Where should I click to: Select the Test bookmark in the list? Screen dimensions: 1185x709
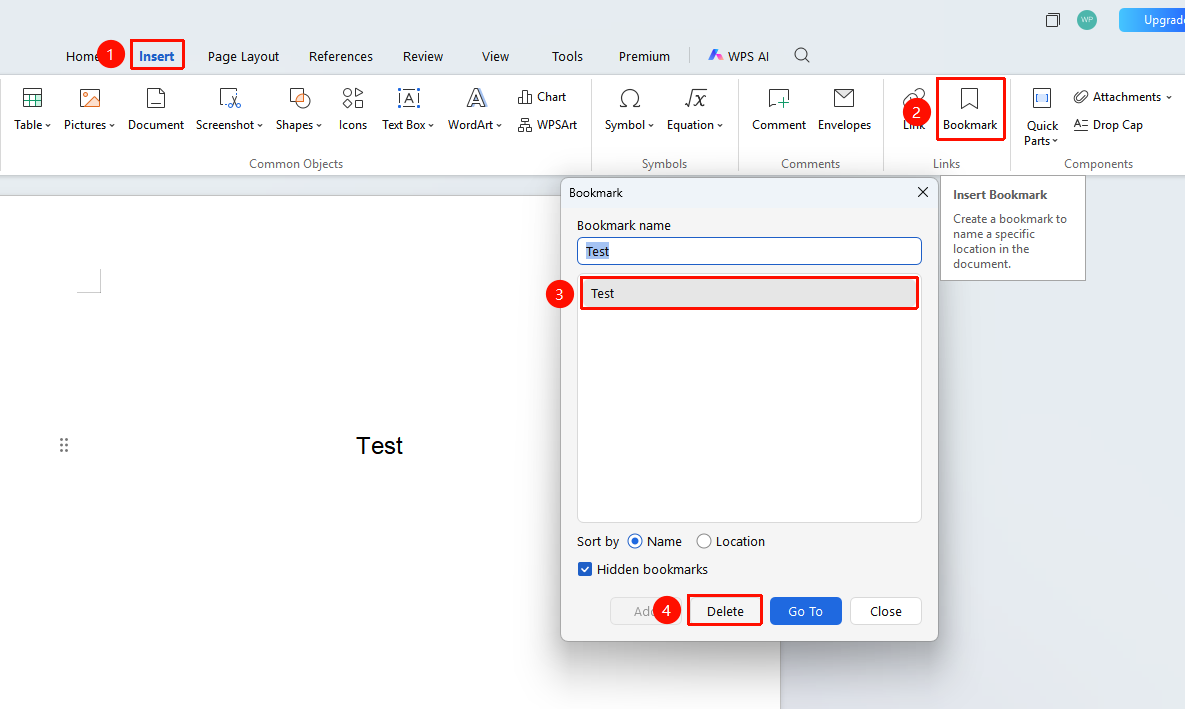(749, 293)
